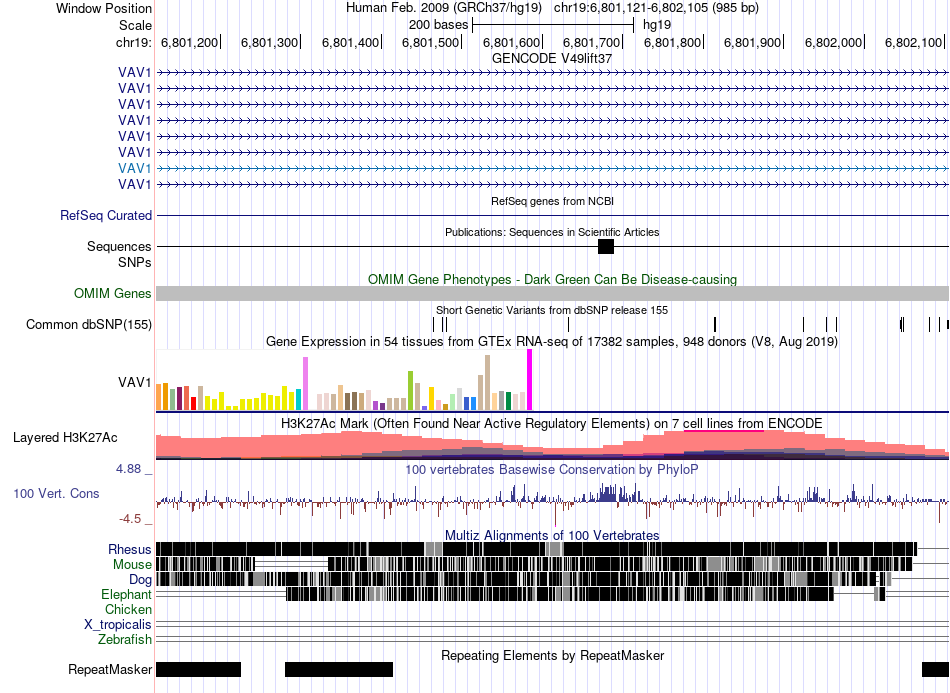The image size is (950, 693).
Task: Click 'Repeating Elements by RepeatMasker' title
Action: tap(553, 655)
